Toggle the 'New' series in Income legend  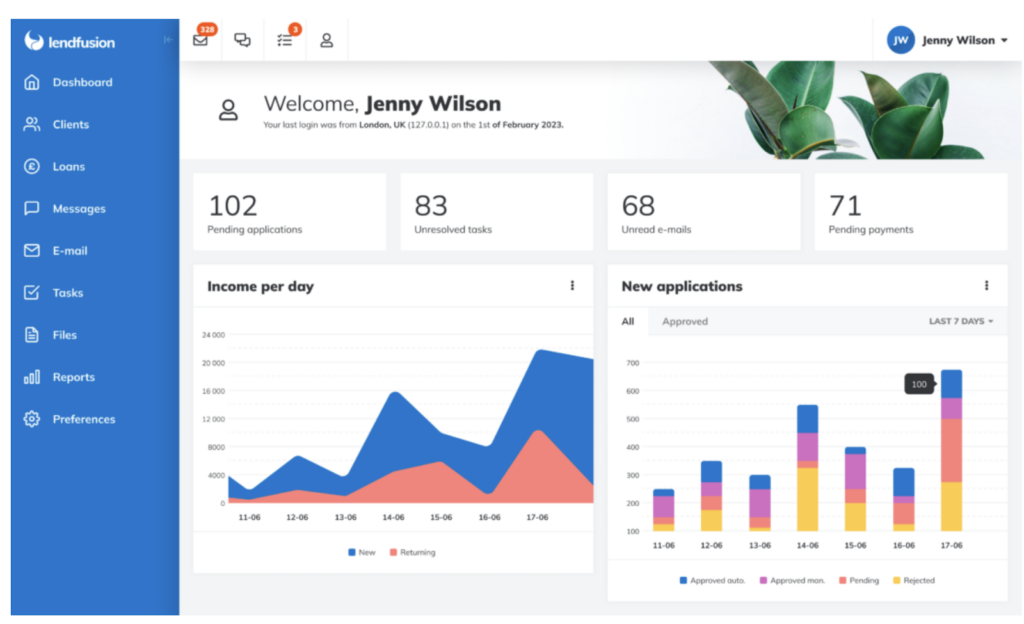(x=361, y=552)
